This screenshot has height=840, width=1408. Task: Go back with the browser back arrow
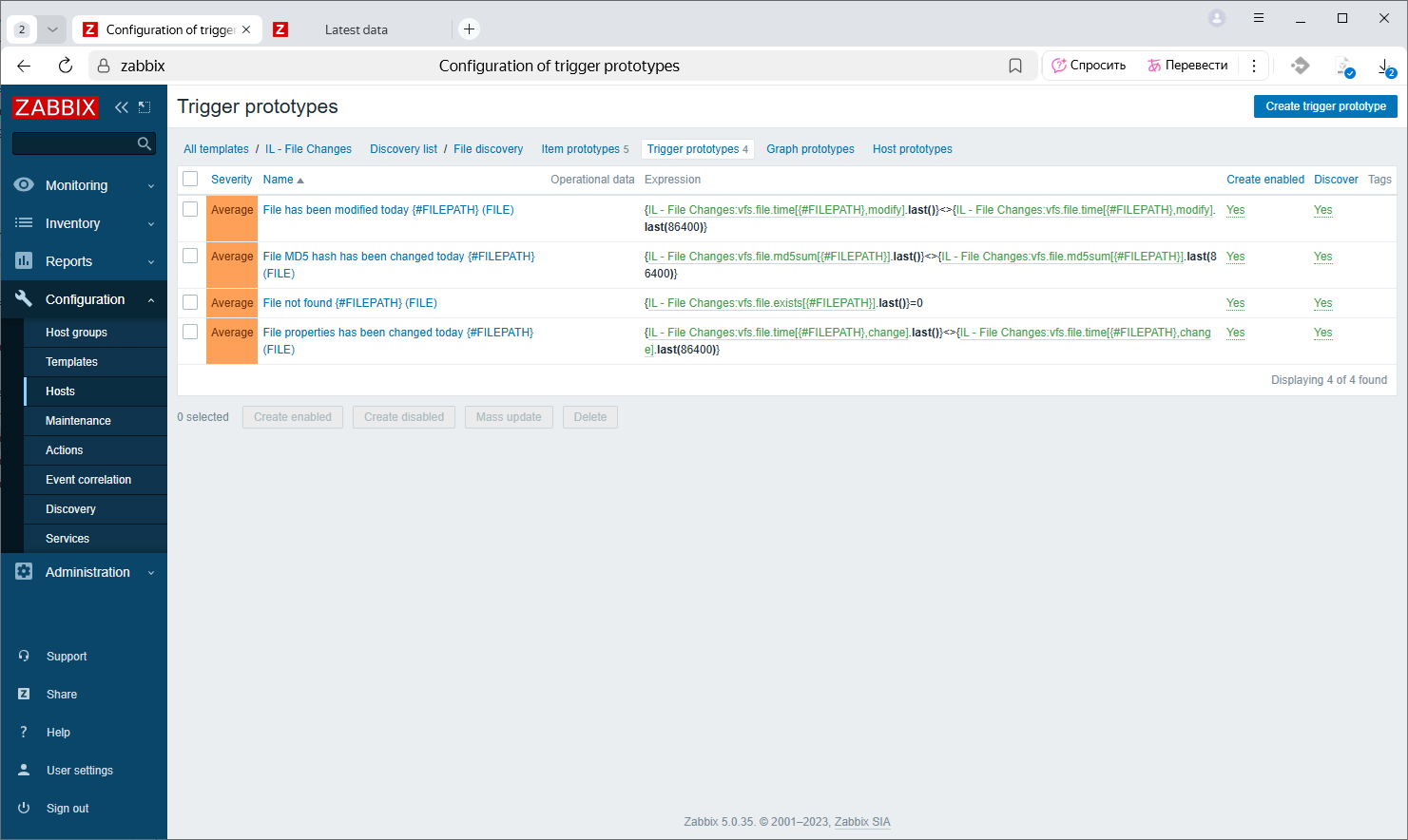24,66
